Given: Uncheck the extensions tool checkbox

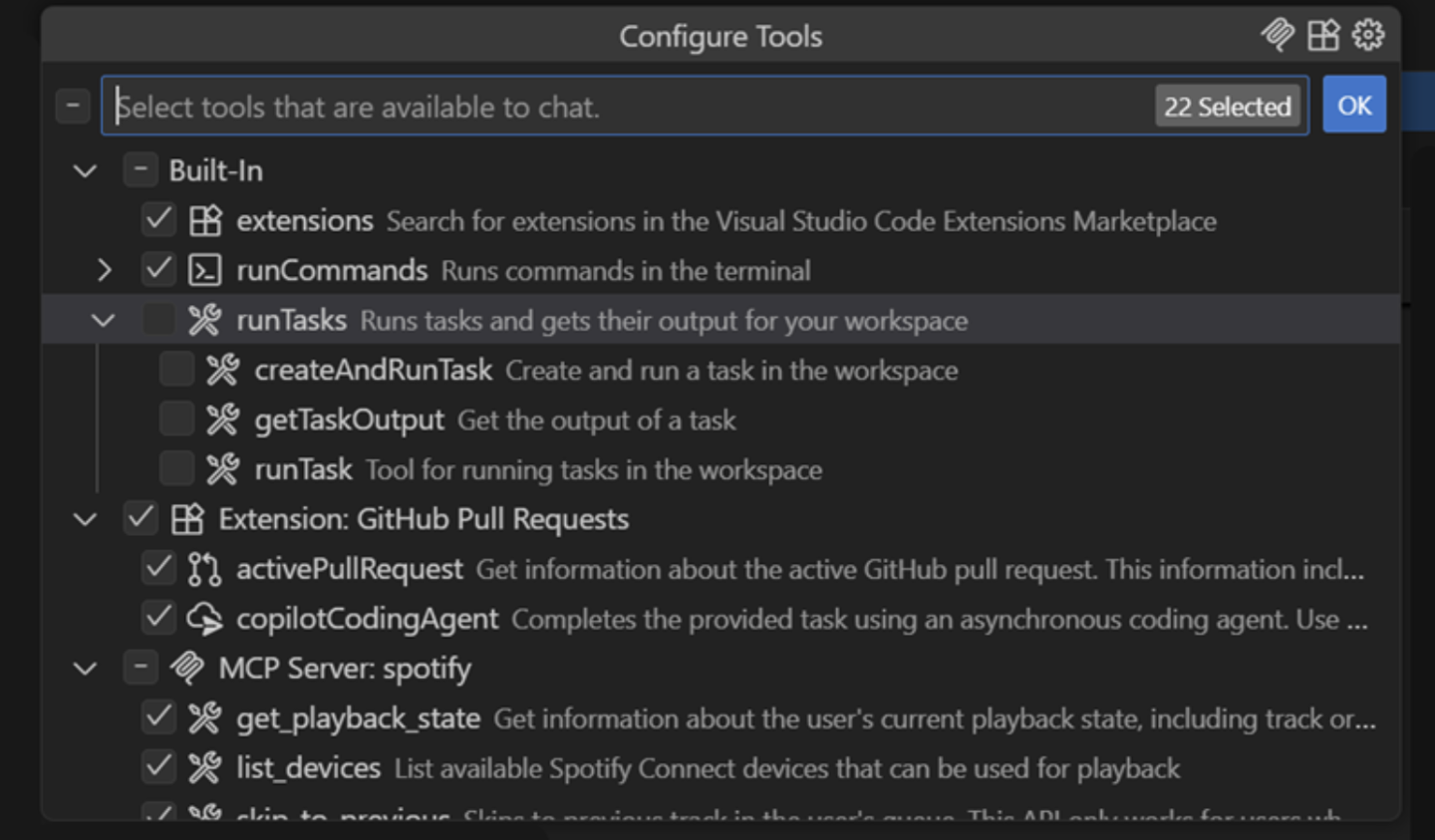Looking at the screenshot, I should [158, 219].
